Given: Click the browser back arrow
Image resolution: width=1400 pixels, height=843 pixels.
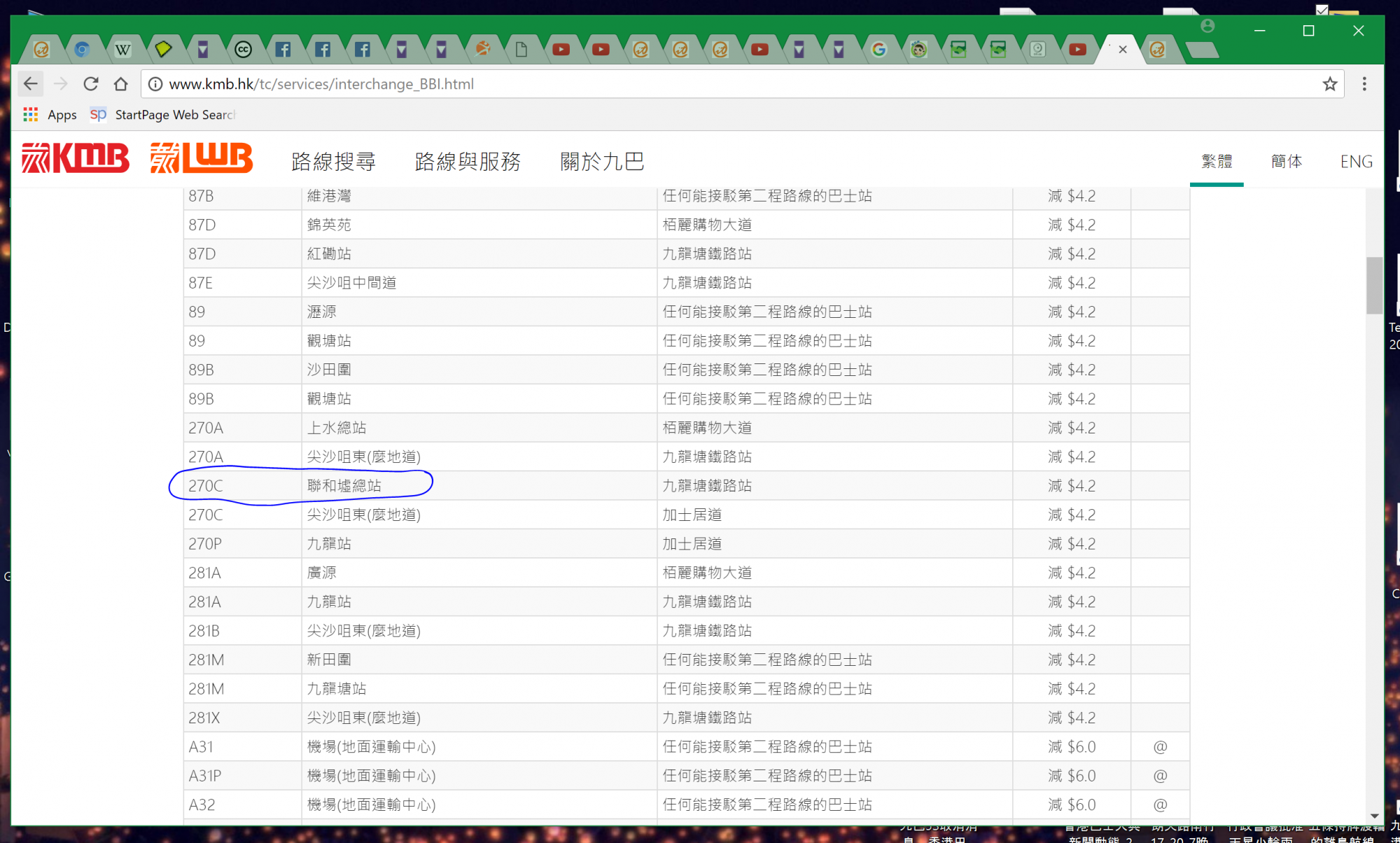Looking at the screenshot, I should click(x=30, y=84).
